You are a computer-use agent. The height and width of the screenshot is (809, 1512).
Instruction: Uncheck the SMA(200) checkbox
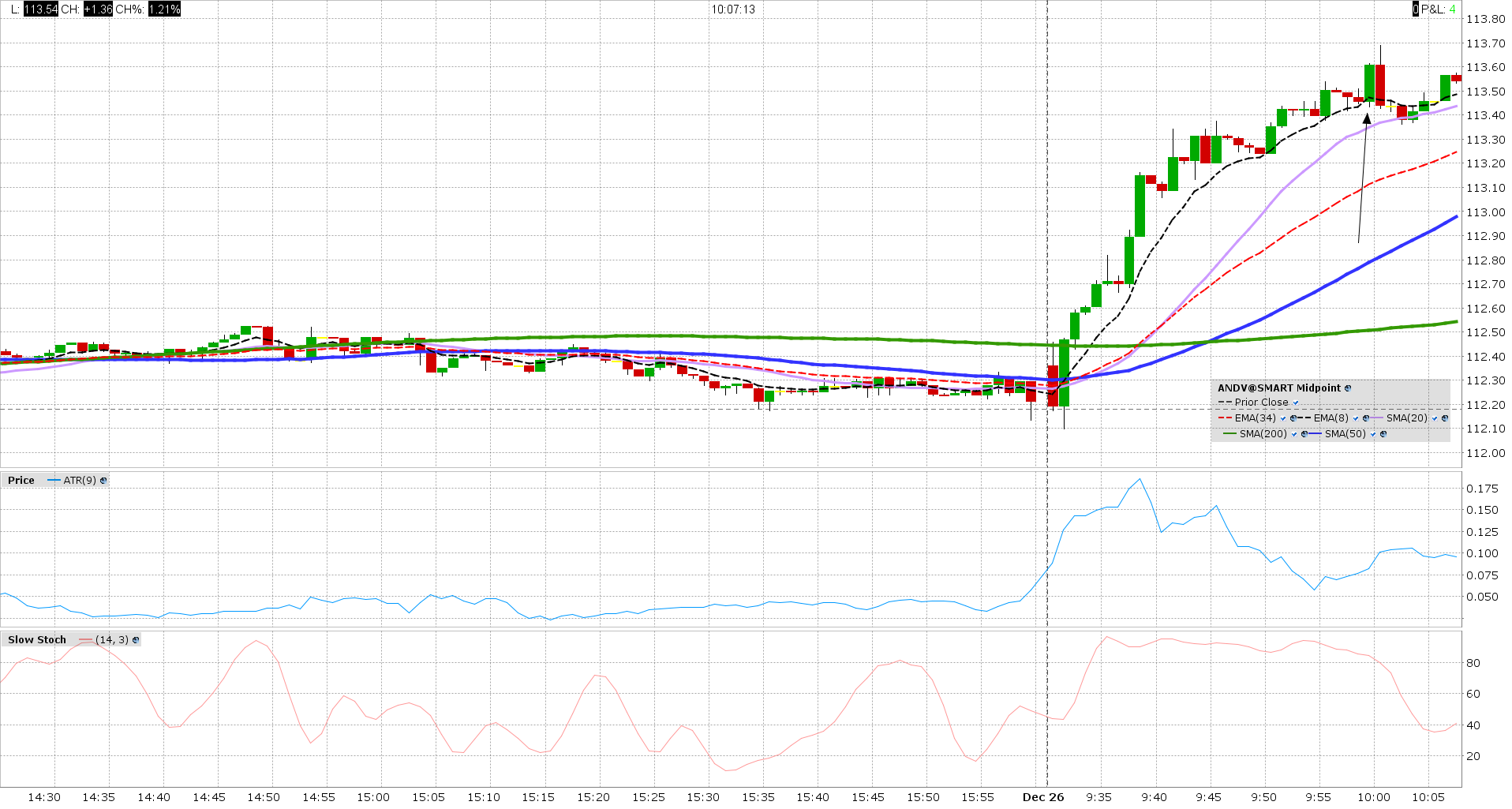1294,434
